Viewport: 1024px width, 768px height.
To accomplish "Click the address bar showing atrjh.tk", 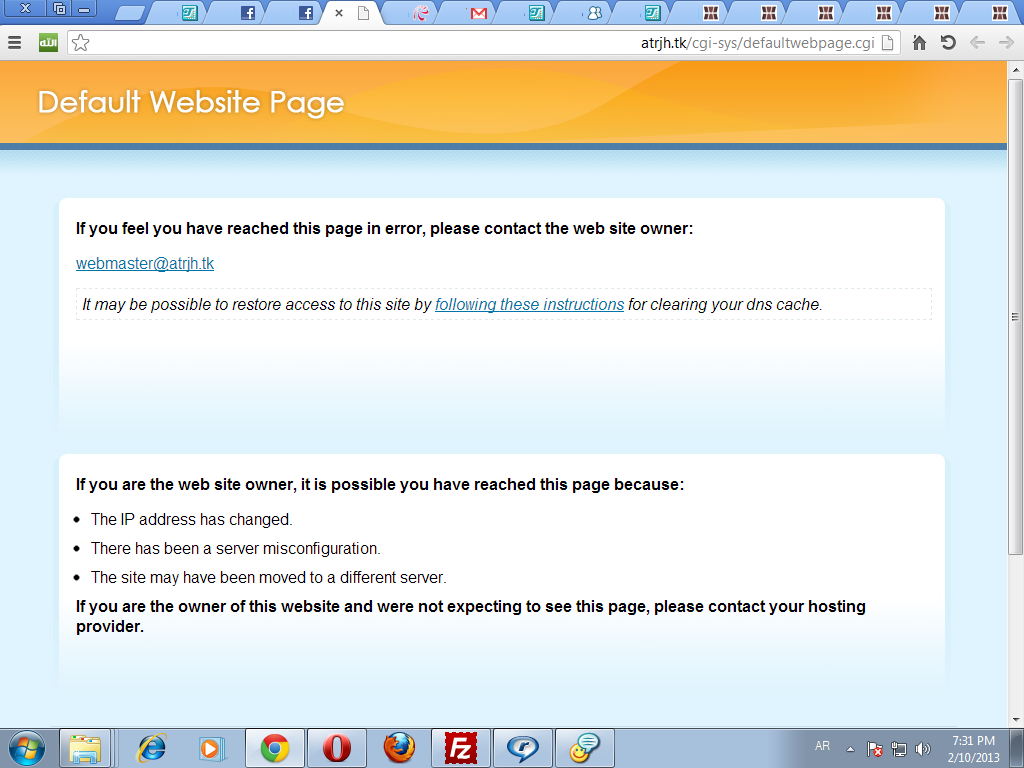I will (483, 43).
